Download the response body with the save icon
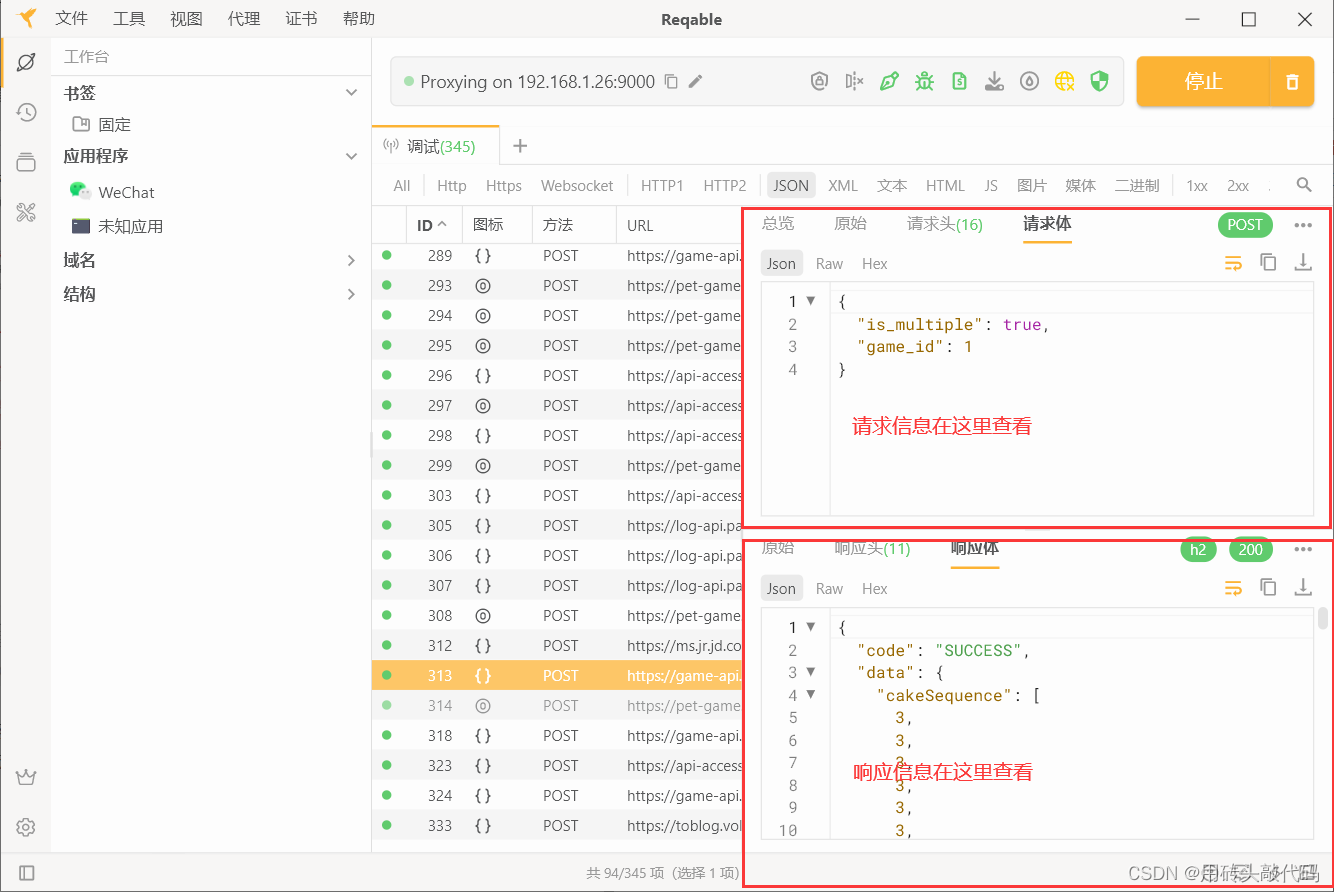This screenshot has height=892, width=1334. coord(1303,587)
